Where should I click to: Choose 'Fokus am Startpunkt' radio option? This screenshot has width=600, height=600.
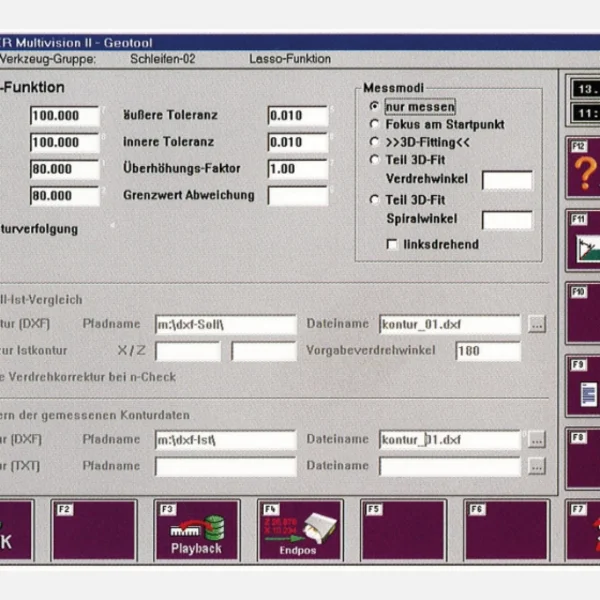pyautogui.click(x=374, y=125)
